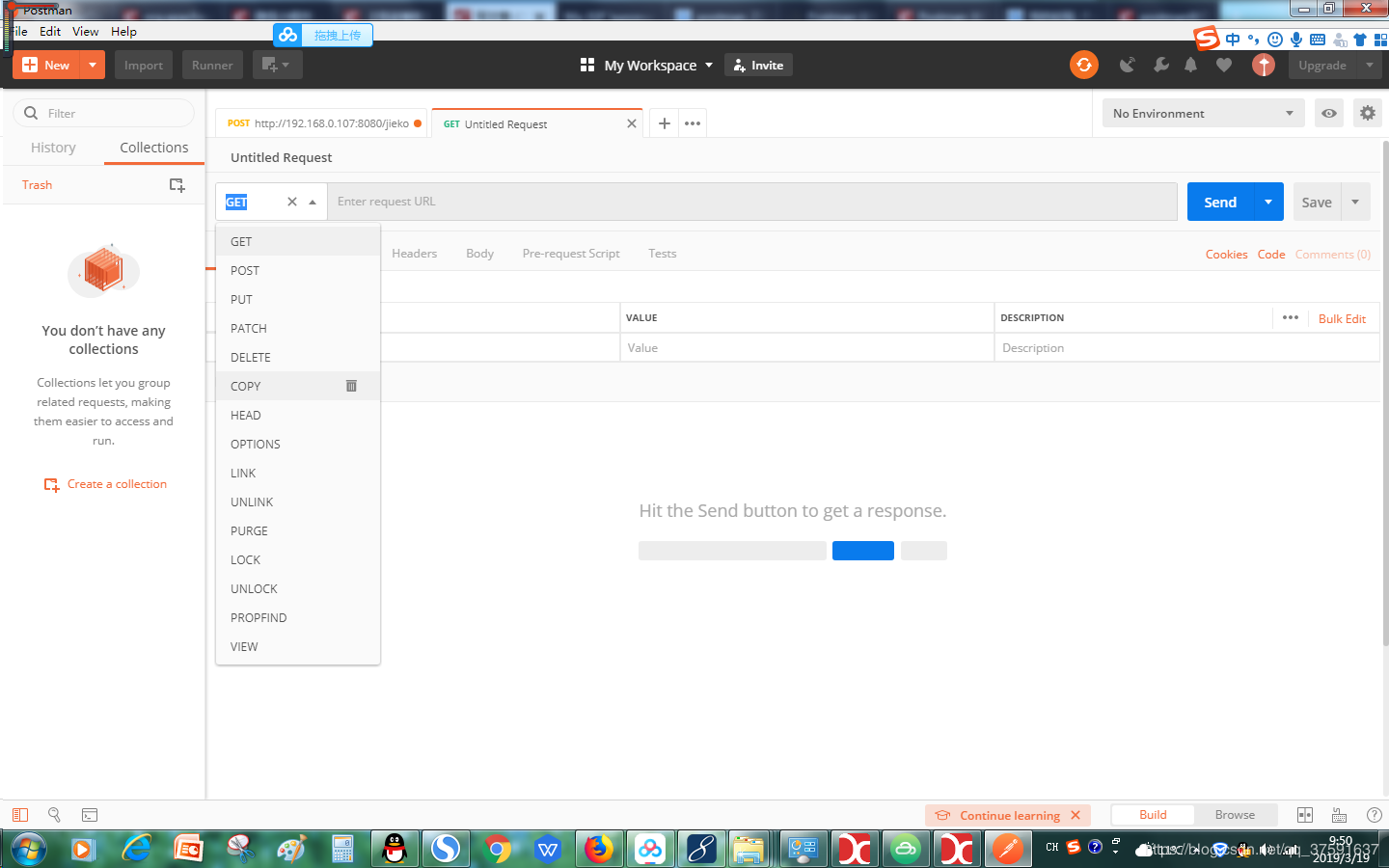Show notifications bell
The width and height of the screenshot is (1389, 868).
click(x=1191, y=65)
